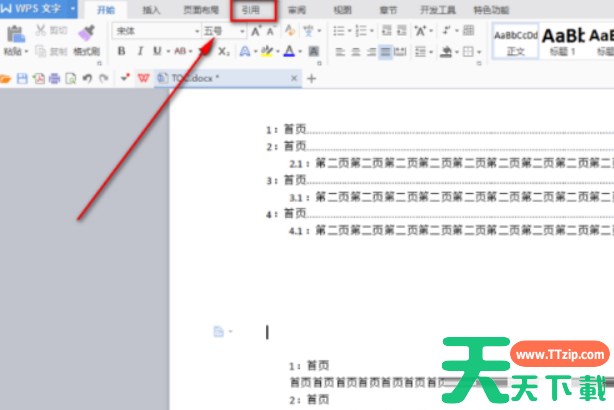Open the folder icon in quick toolbar
The width and height of the screenshot is (614, 410).
click(5, 79)
